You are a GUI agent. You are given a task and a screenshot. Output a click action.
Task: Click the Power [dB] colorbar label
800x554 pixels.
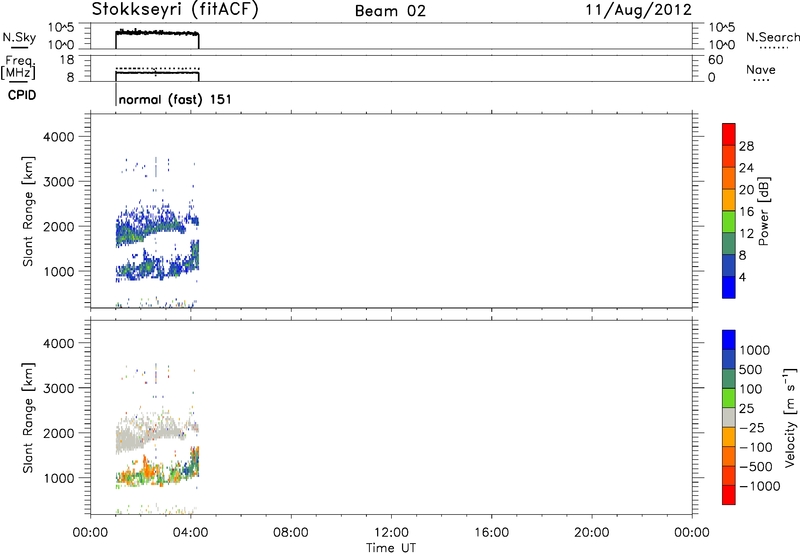[x=763, y=211]
